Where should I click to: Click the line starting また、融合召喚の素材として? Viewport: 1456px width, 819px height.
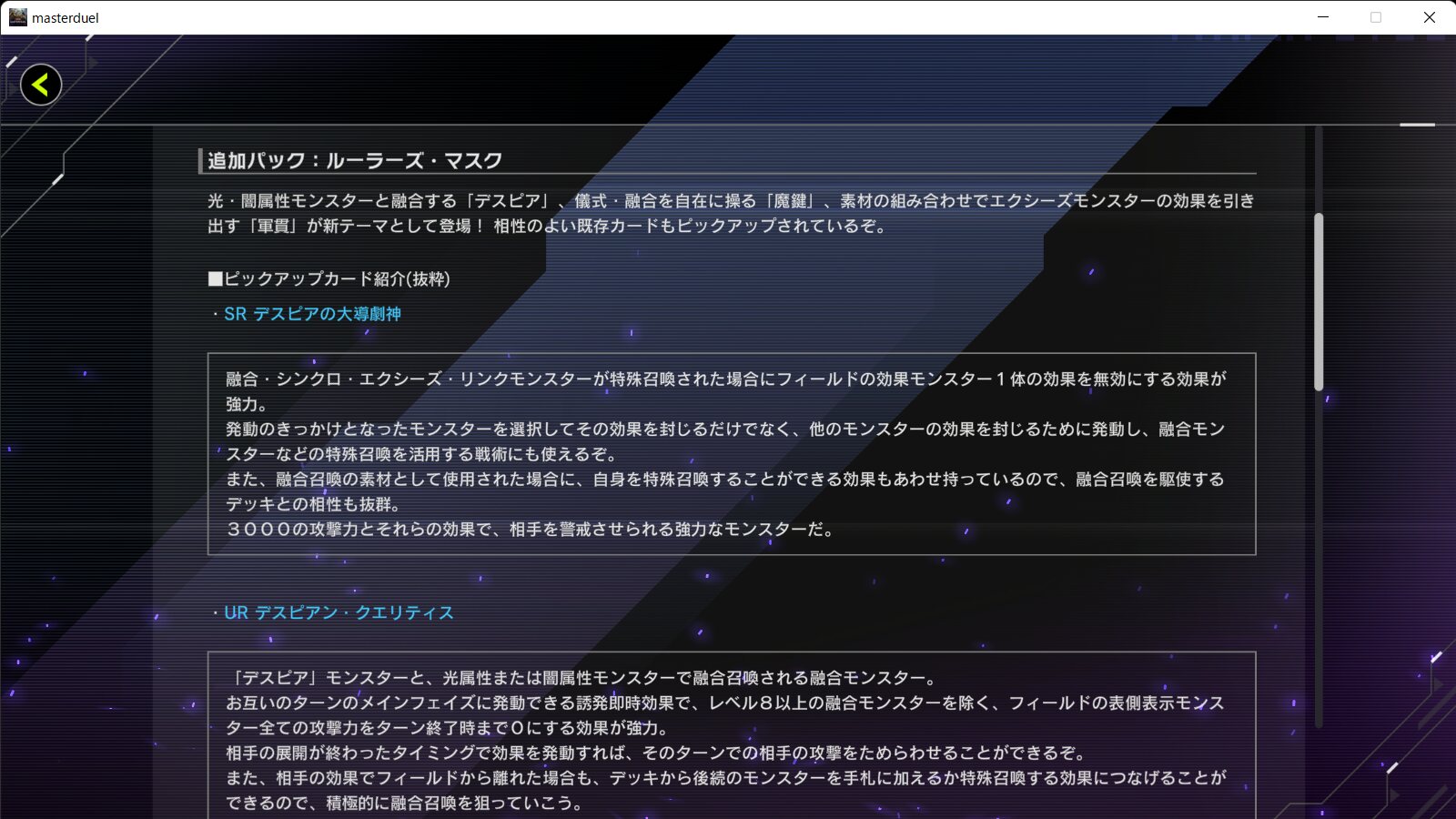pos(725,480)
